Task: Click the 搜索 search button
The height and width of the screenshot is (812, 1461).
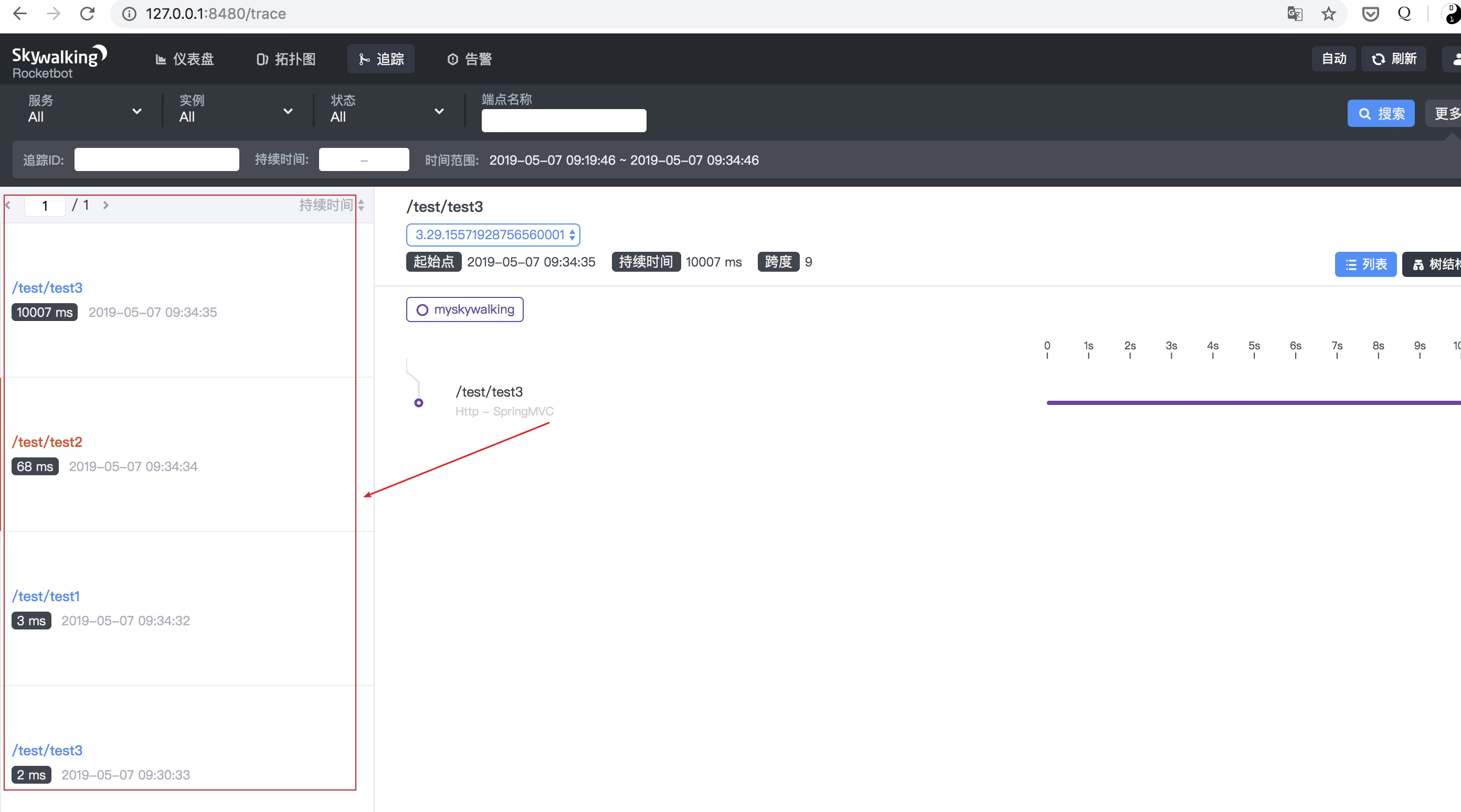Action: 1381,114
